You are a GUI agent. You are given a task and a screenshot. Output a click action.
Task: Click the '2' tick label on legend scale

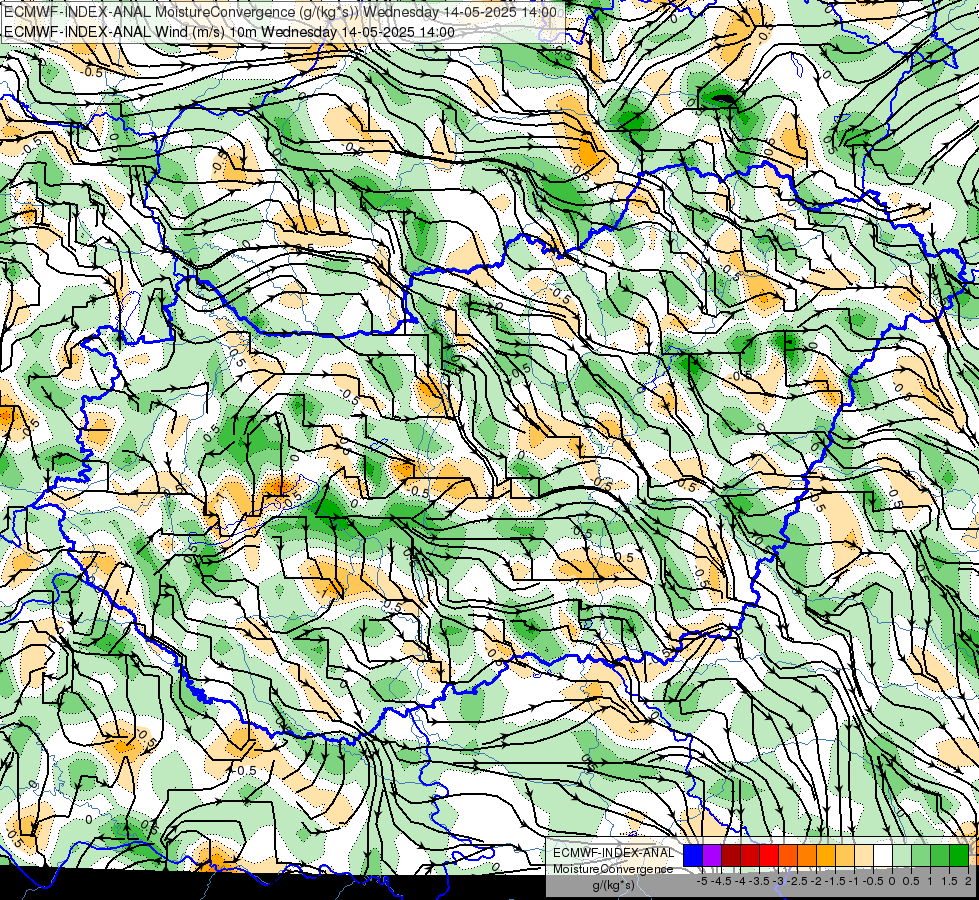pyautogui.click(x=968, y=881)
